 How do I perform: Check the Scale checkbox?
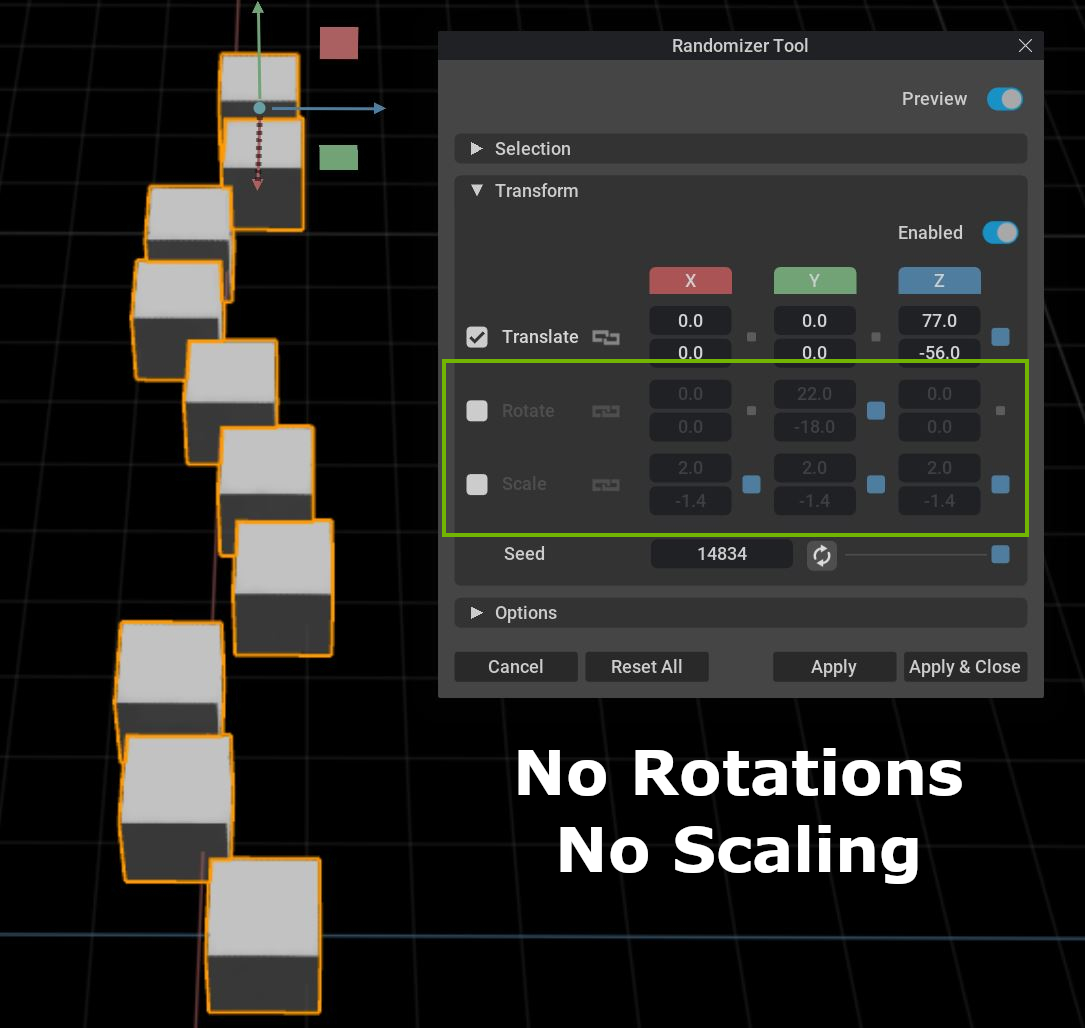click(x=477, y=484)
